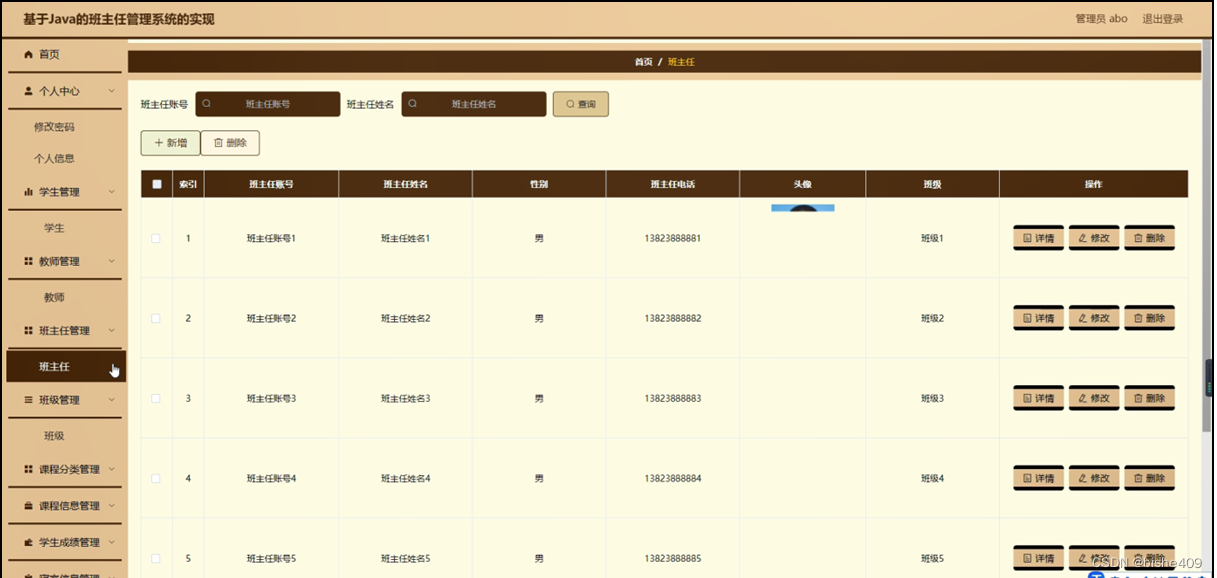Screen dimensions: 1217x578
Task: Toggle the select-all header checkbox
Action: [x=156, y=184]
